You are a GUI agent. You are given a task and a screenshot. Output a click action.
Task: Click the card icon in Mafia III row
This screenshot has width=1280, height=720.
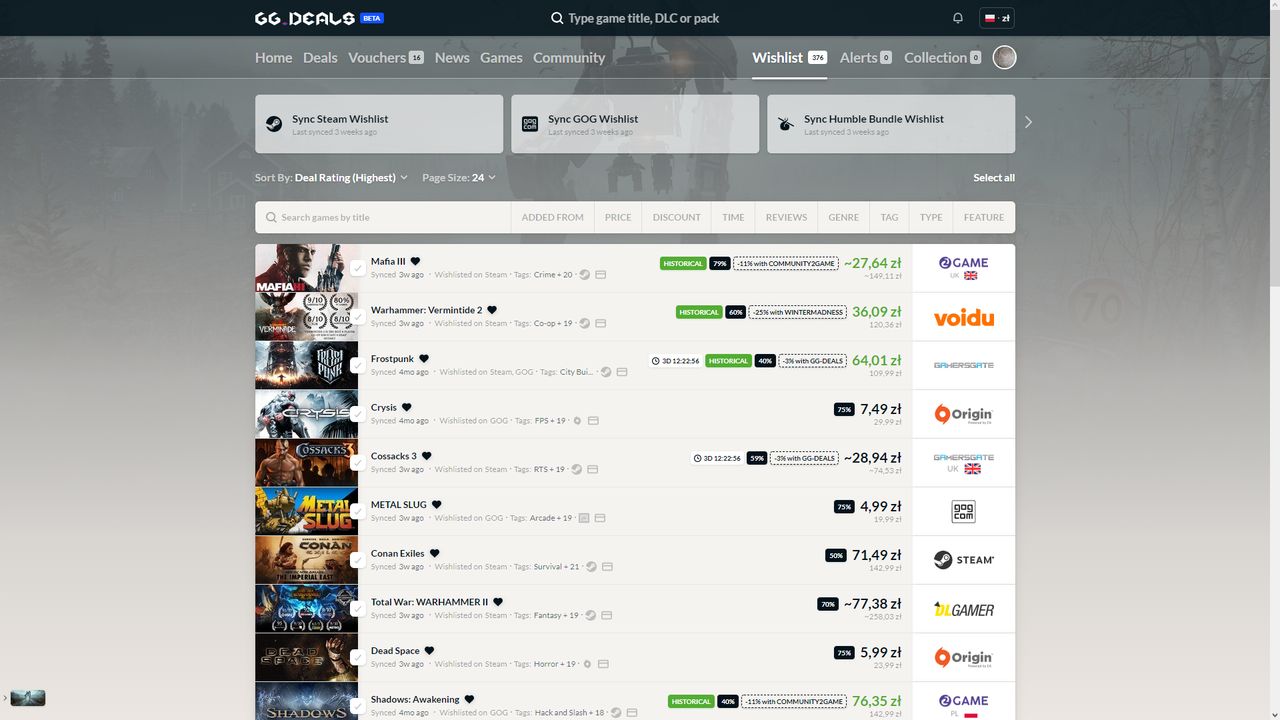click(x=601, y=274)
